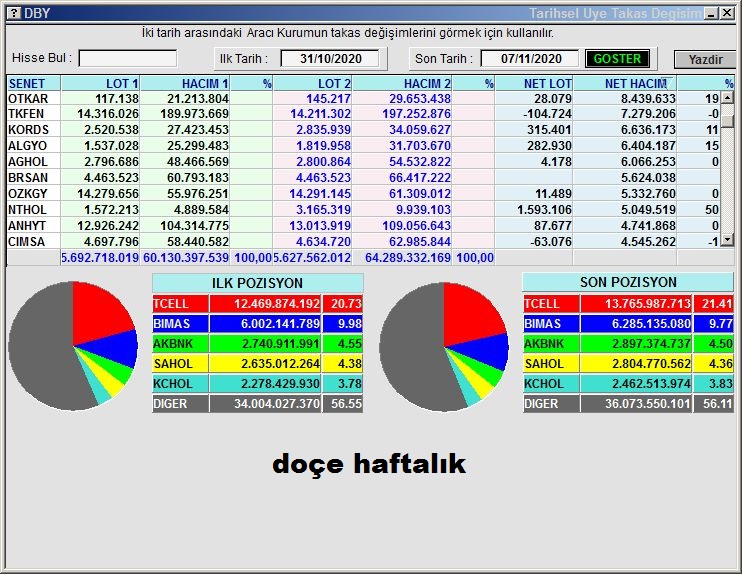The width and height of the screenshot is (742, 574).
Task: Click the NET HACIM column header
Action: pyautogui.click(x=636, y=84)
